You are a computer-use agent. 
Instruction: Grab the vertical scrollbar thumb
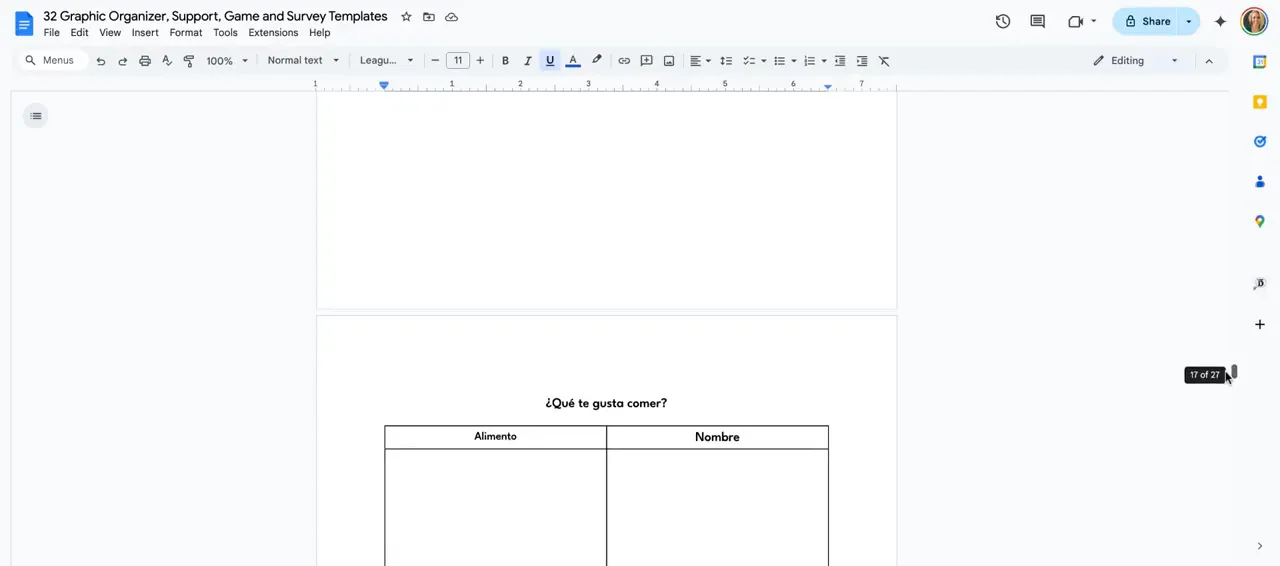point(1235,372)
